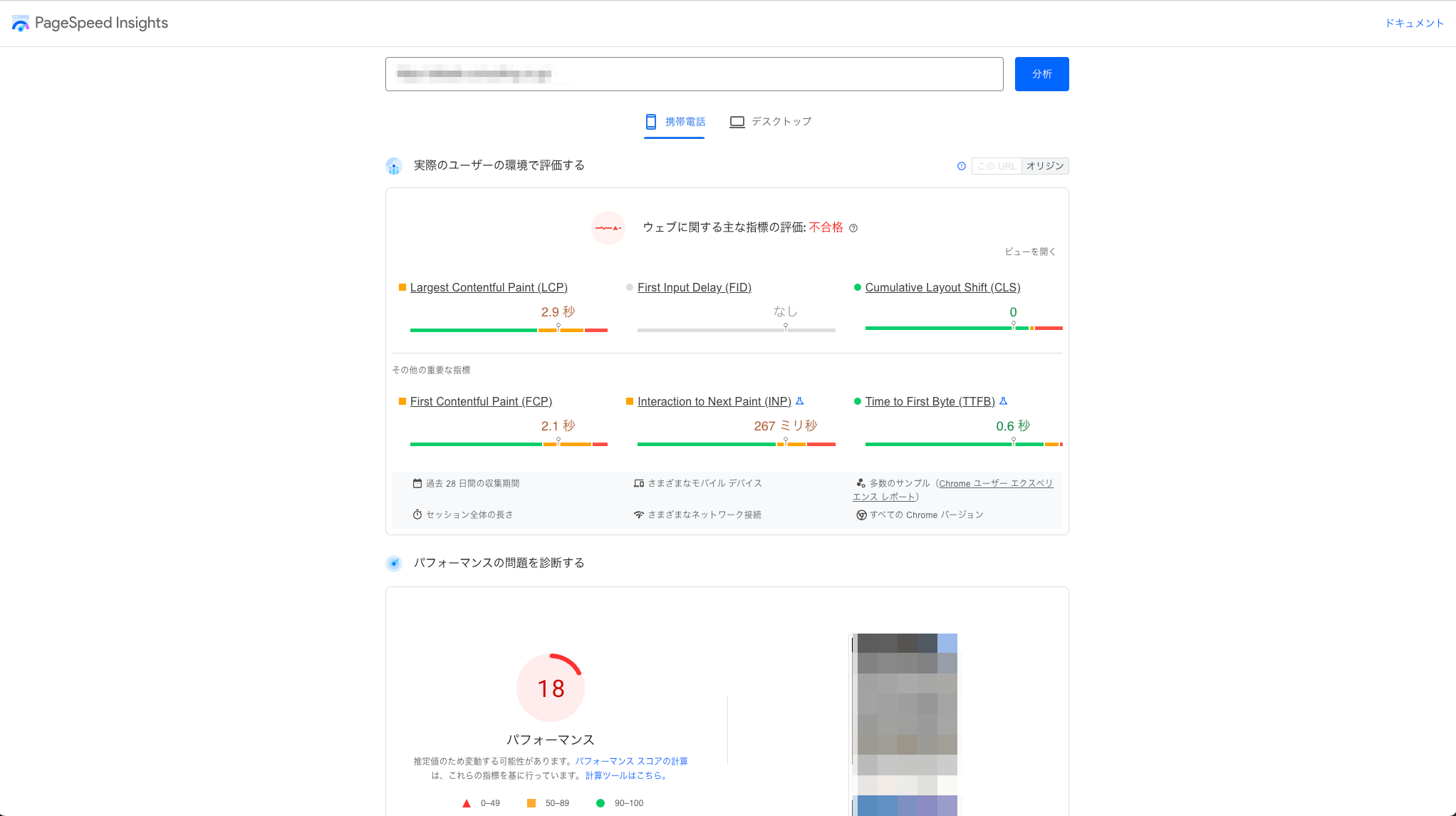
Task: Click the 不合格 assessment text
Action: 826,227
